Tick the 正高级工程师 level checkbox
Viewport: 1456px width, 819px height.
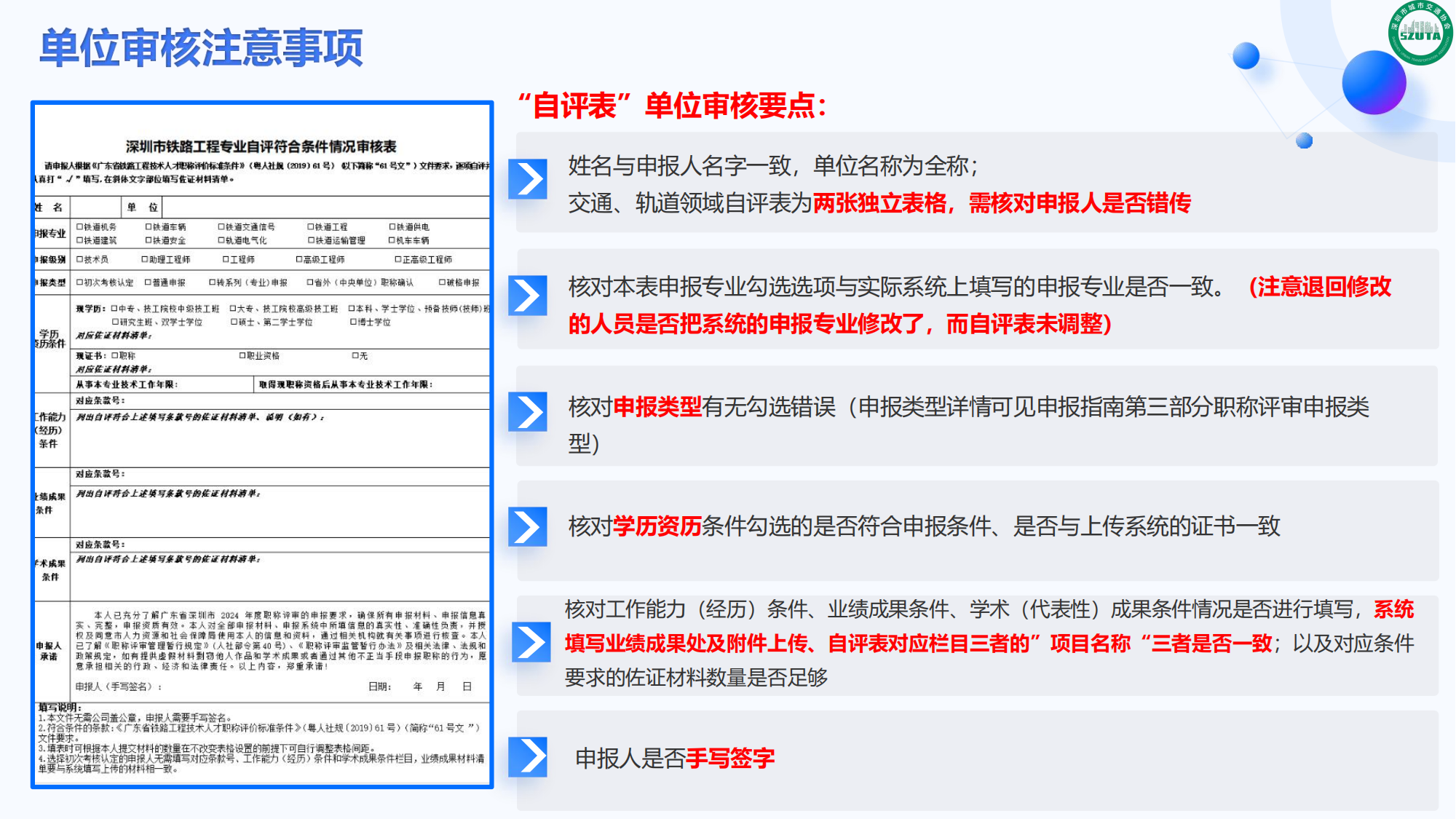coord(398,259)
